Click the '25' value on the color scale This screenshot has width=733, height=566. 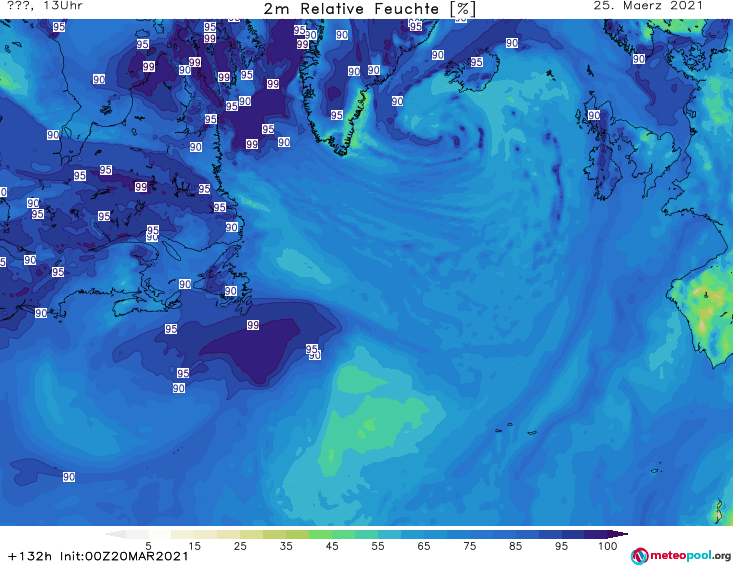click(x=240, y=546)
